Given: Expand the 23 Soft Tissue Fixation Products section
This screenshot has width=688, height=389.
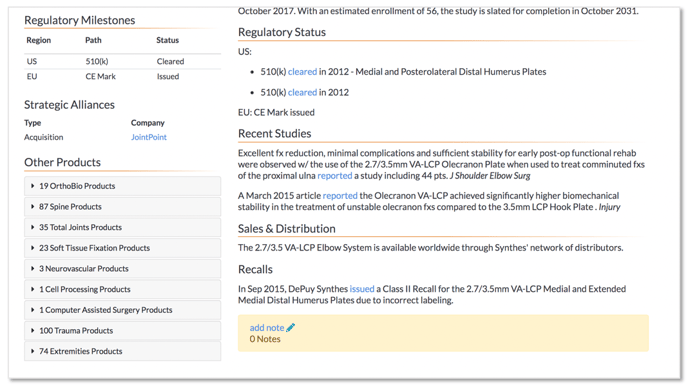Looking at the screenshot, I should [x=122, y=248].
